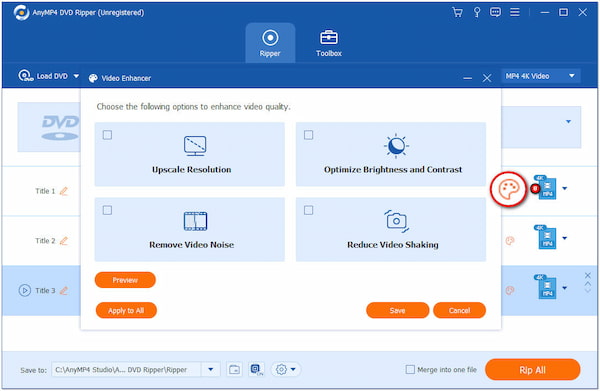Toggle the GPU acceleration icon
Viewport: 600px width, 391px height.
click(256, 370)
